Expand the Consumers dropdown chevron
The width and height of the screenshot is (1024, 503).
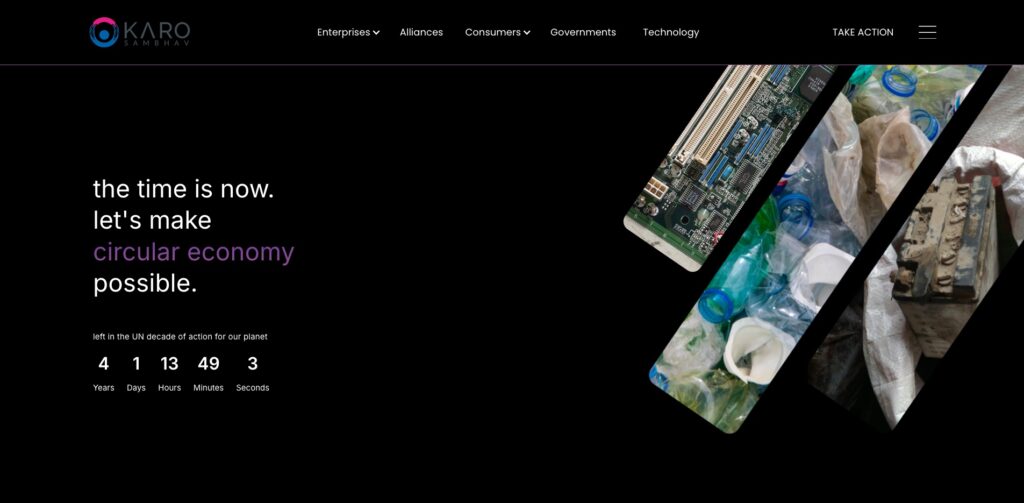[x=527, y=33]
